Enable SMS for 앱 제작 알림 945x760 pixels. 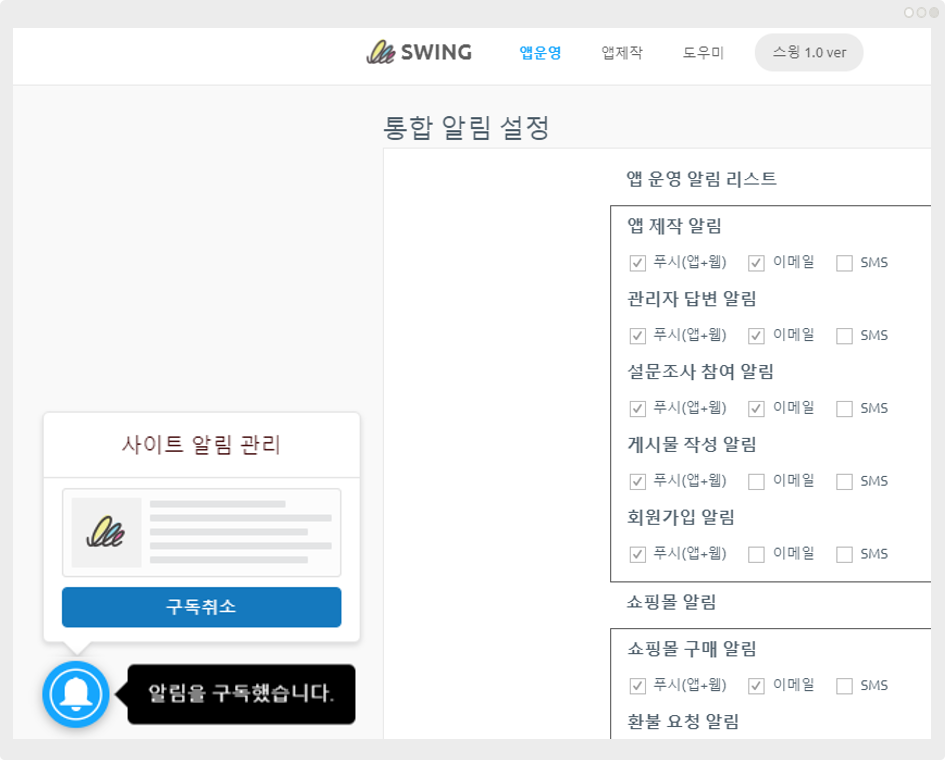[844, 263]
